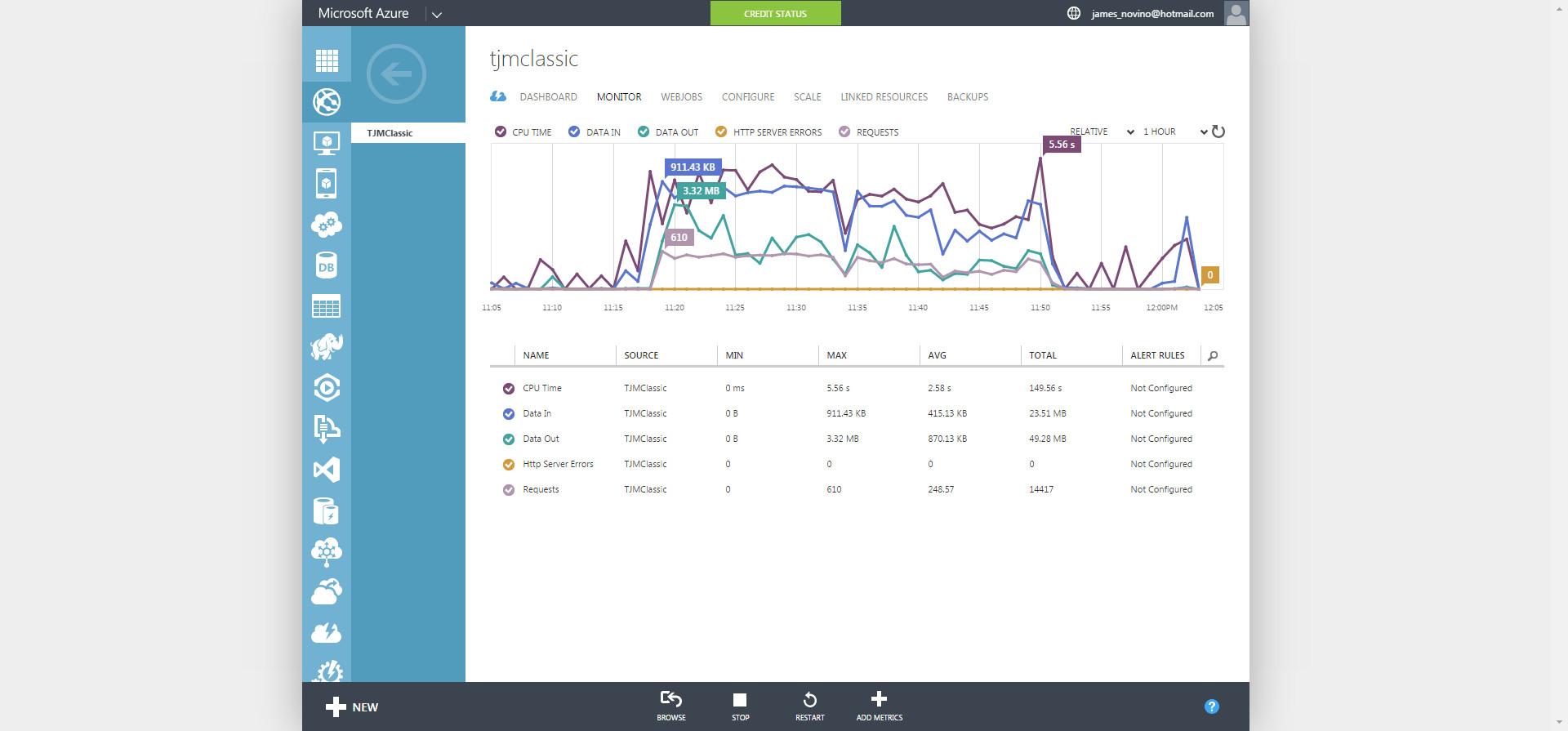This screenshot has height=731, width=1568.
Task: Click the 610 requests chart label
Action: tap(679, 238)
